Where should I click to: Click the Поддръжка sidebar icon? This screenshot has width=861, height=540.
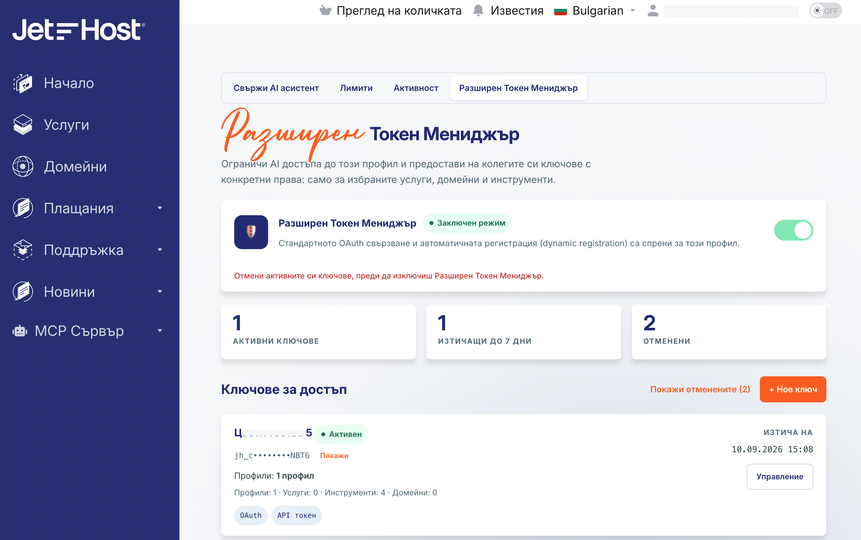23,250
